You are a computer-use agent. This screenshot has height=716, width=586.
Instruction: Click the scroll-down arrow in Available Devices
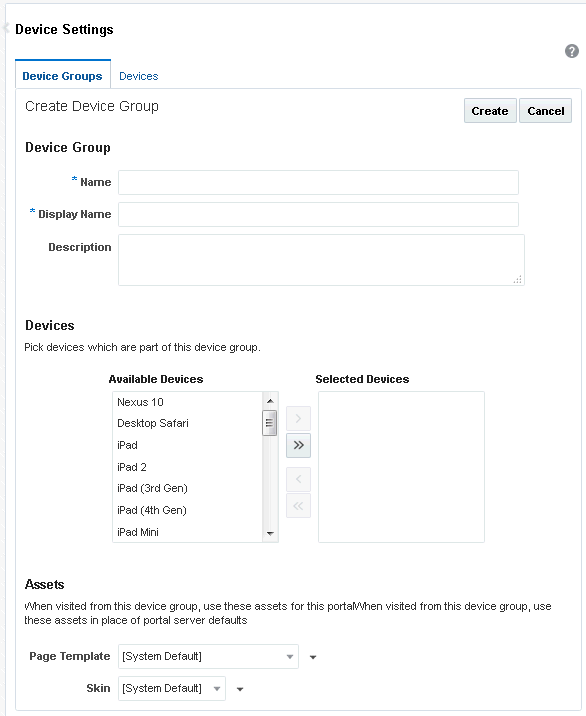pyautogui.click(x=270, y=533)
